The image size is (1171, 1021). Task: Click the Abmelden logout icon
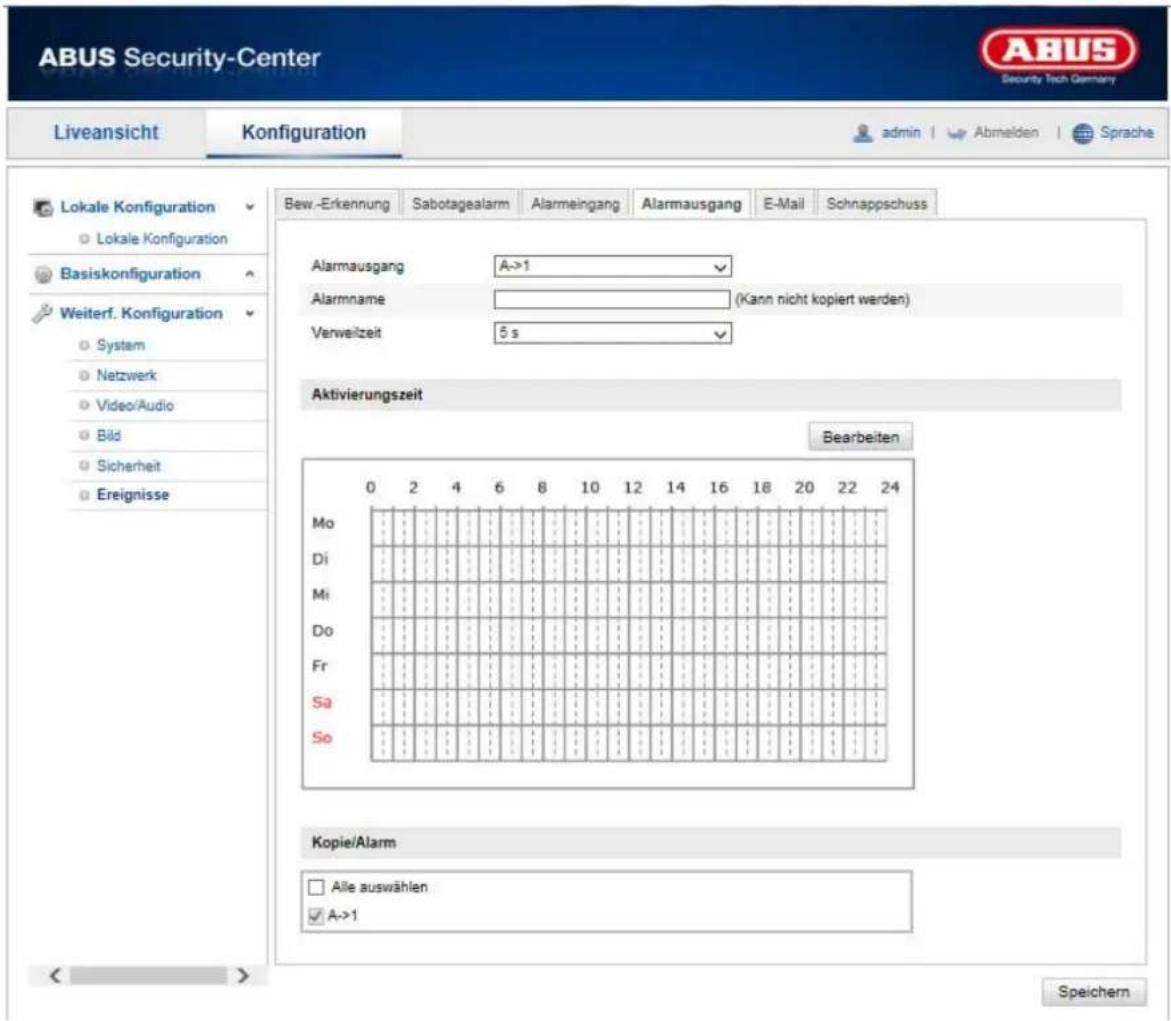coord(957,134)
